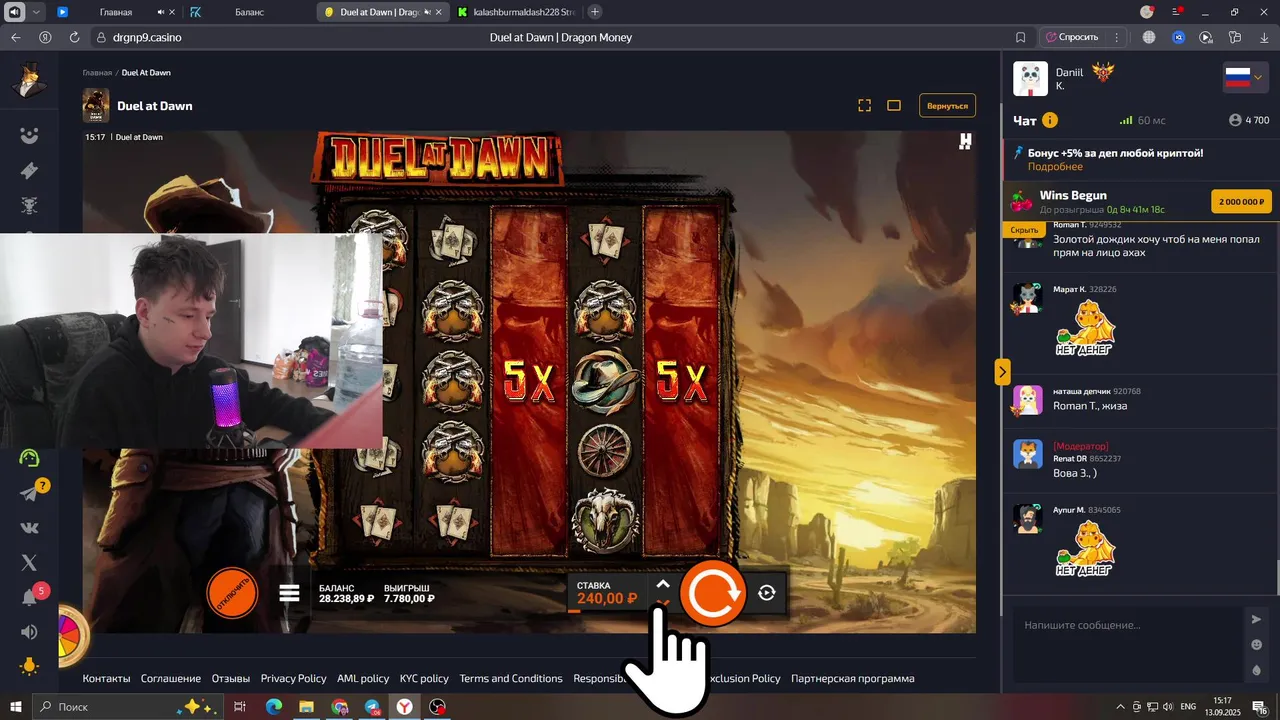Open the X social link in sidebar
This screenshot has width=1280, height=720.
(x=29, y=563)
